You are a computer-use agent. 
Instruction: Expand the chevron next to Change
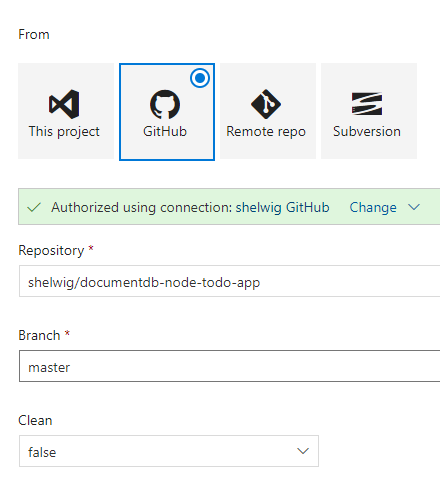point(414,207)
